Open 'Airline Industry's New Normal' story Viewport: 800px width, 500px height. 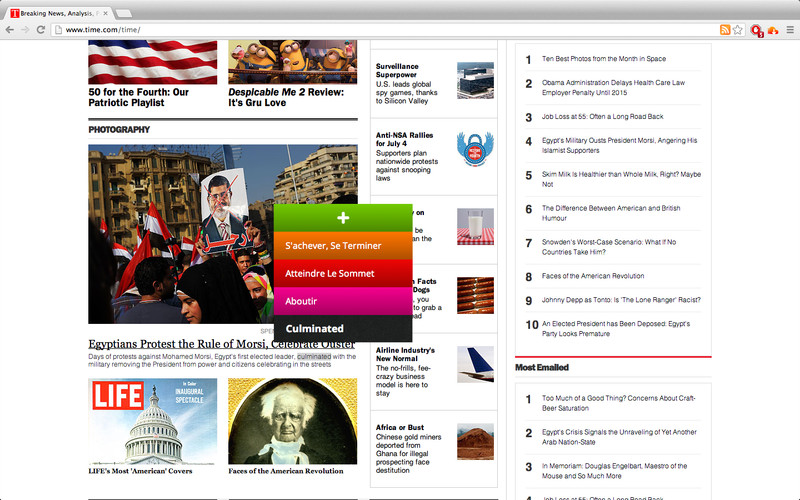coord(405,354)
